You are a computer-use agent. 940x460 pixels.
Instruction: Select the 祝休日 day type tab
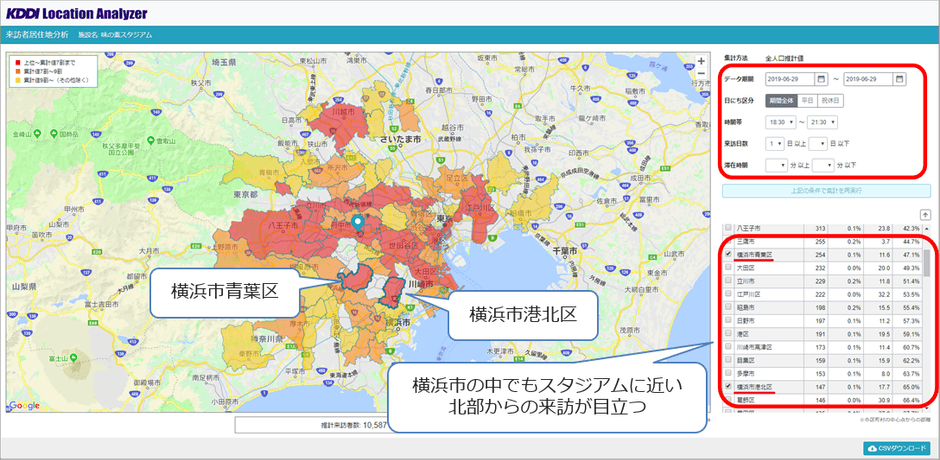pyautogui.click(x=830, y=100)
